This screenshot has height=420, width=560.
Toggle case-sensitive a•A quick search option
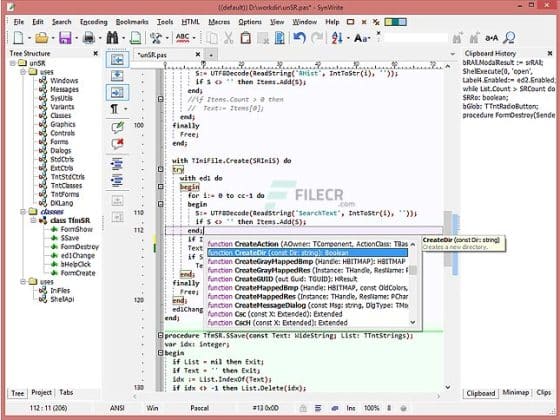(492, 38)
